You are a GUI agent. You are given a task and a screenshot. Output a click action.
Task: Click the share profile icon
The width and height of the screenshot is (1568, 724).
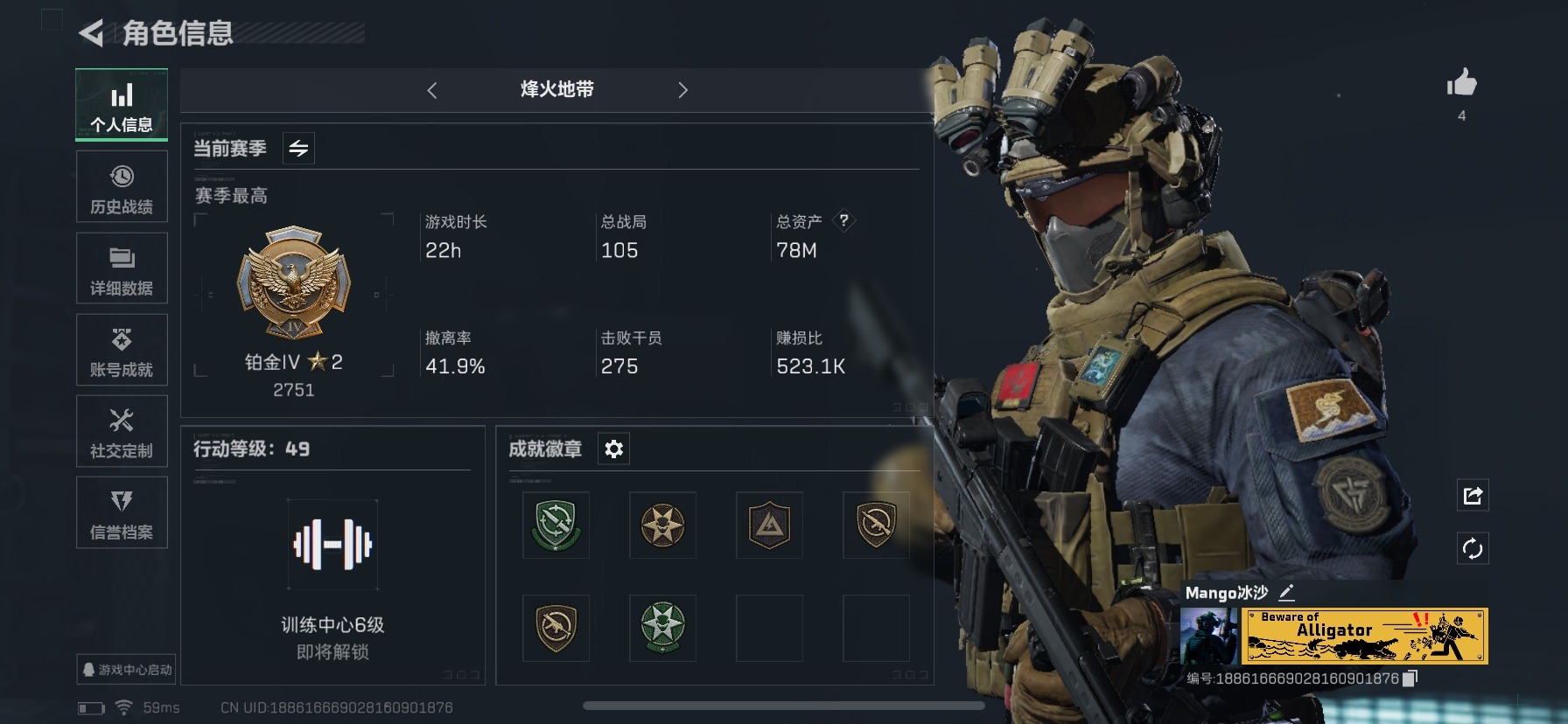[x=1473, y=496]
